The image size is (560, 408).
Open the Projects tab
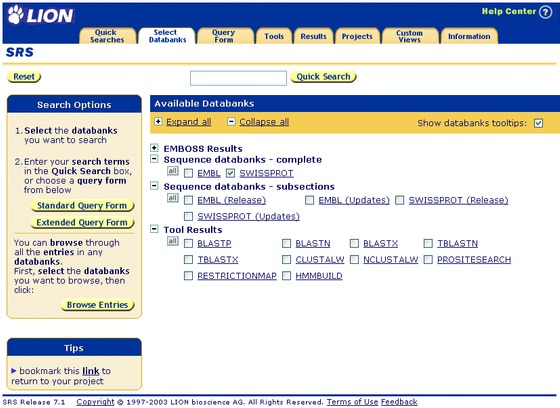(357, 36)
